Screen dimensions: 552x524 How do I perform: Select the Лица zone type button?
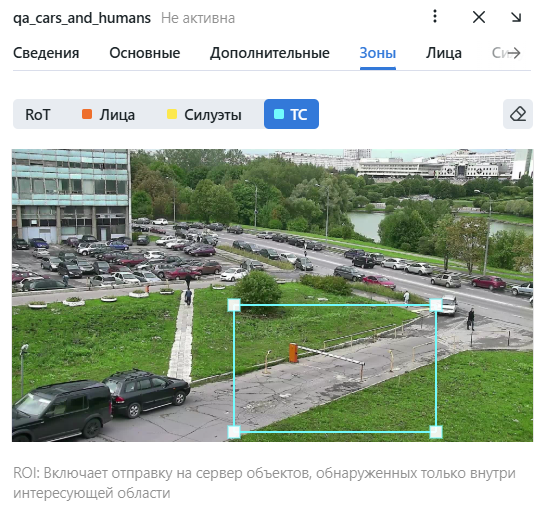108,114
